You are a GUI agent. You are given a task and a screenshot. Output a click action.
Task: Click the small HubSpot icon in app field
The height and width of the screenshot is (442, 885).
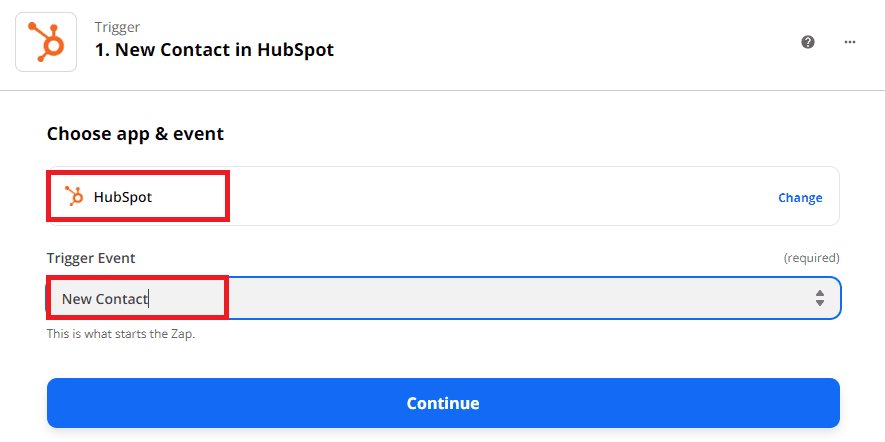pos(74,197)
